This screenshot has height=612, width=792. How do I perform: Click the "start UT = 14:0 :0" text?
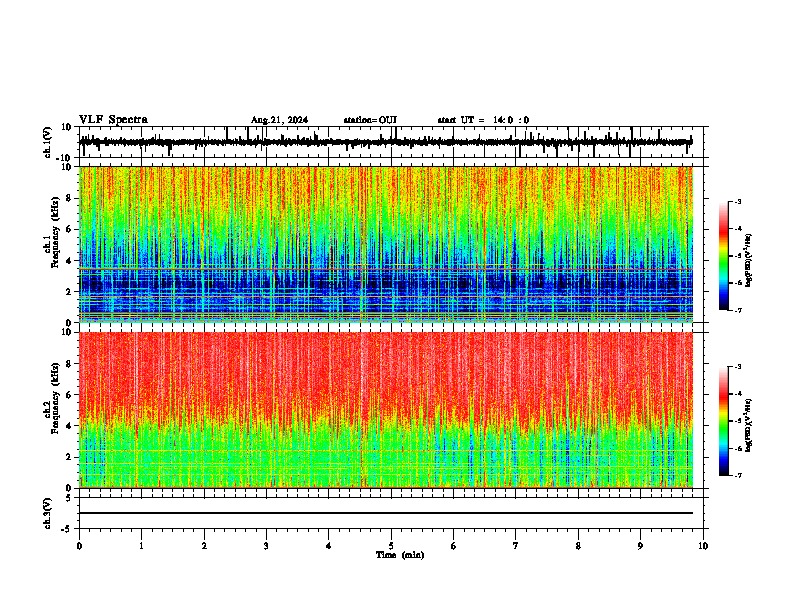(x=483, y=120)
